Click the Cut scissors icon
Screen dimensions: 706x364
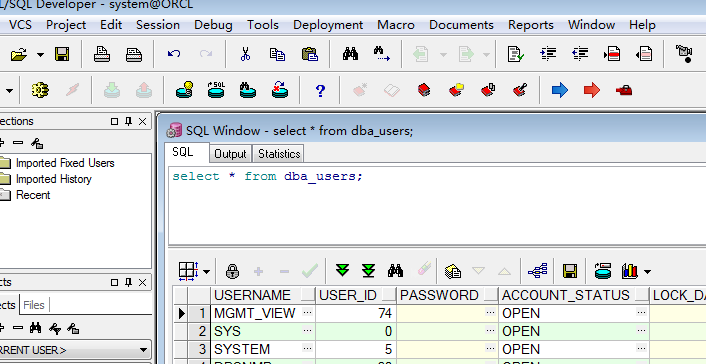245,55
